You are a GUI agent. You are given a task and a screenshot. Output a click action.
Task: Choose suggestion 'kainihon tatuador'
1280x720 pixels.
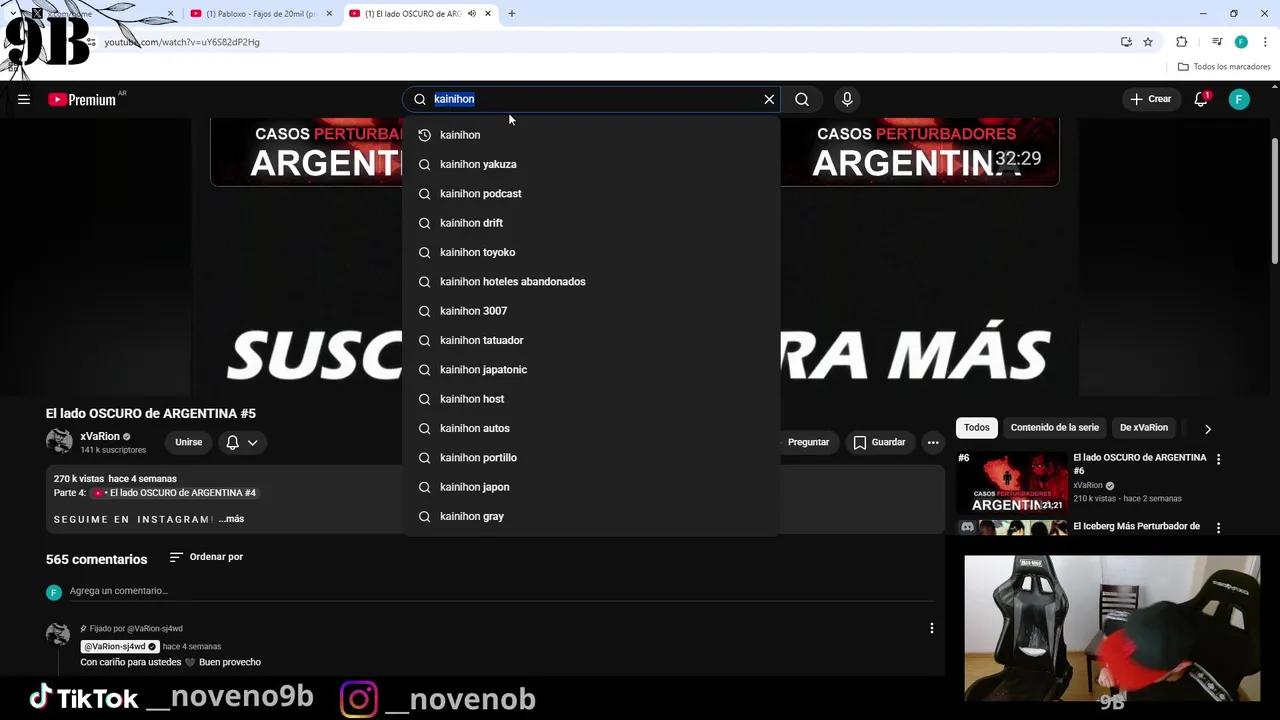[x=591, y=340]
